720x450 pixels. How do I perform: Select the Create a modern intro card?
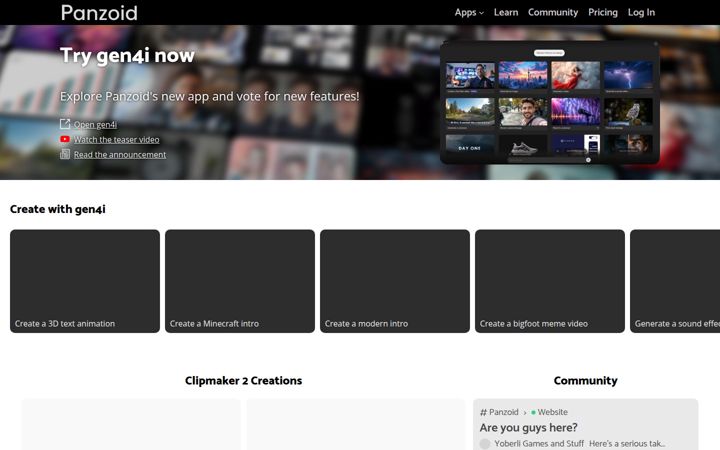point(395,281)
